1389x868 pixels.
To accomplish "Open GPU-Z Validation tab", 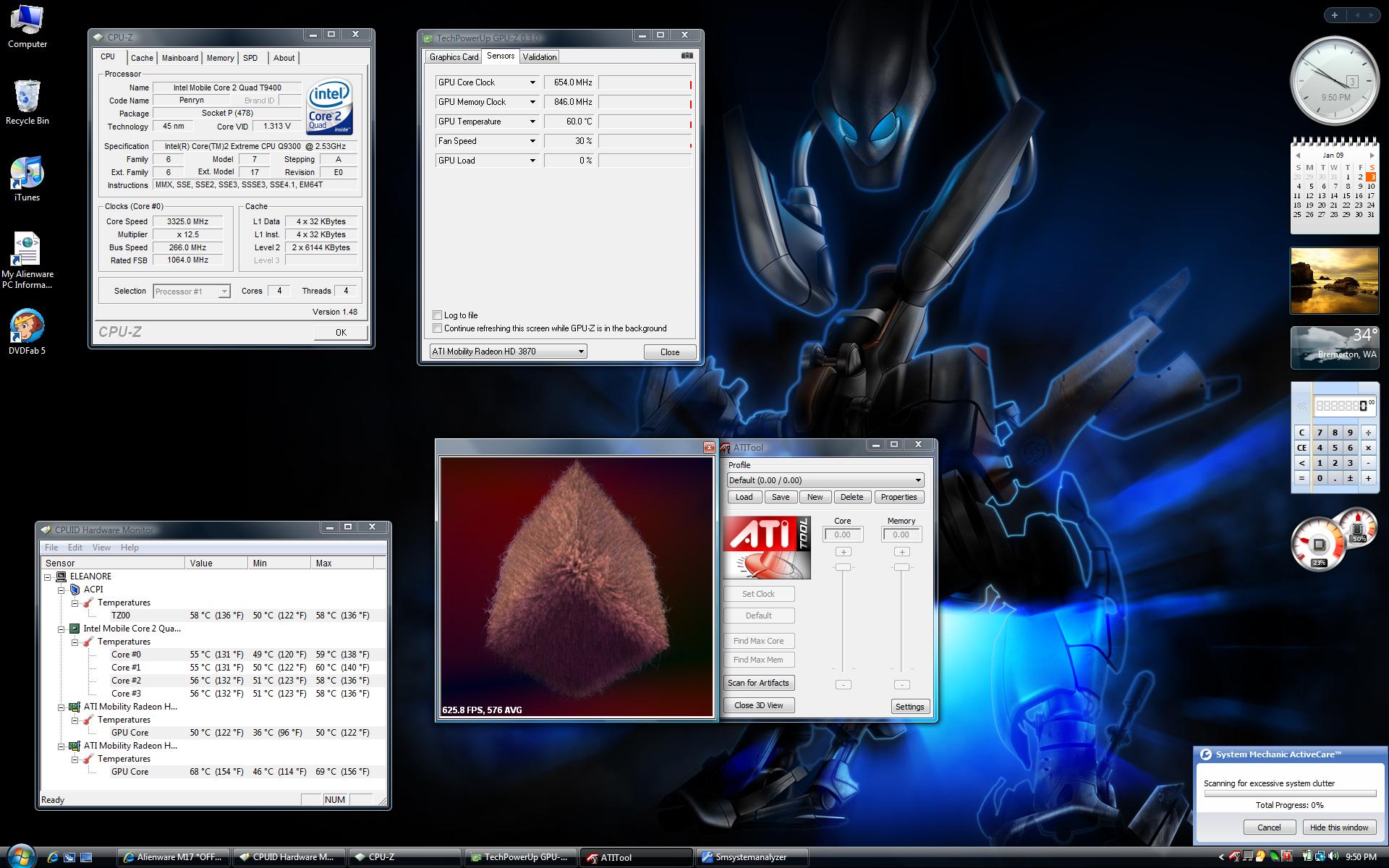I will pos(540,57).
